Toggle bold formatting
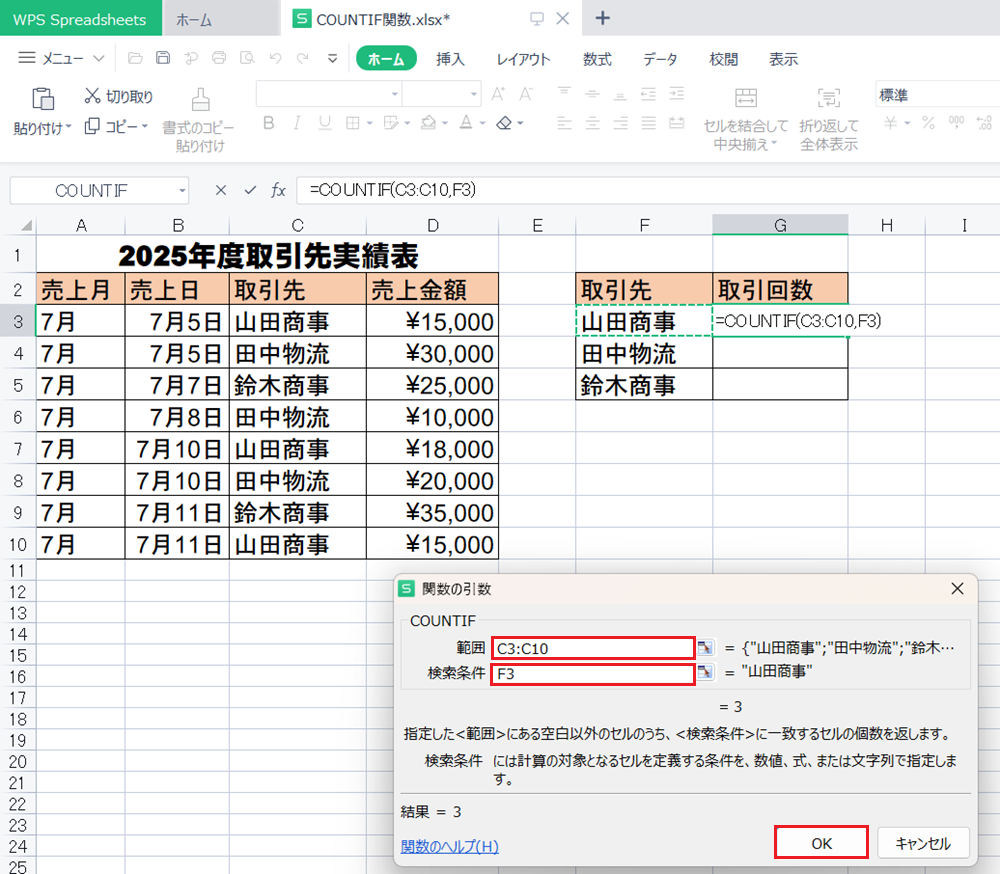The image size is (1000, 874). click(268, 123)
